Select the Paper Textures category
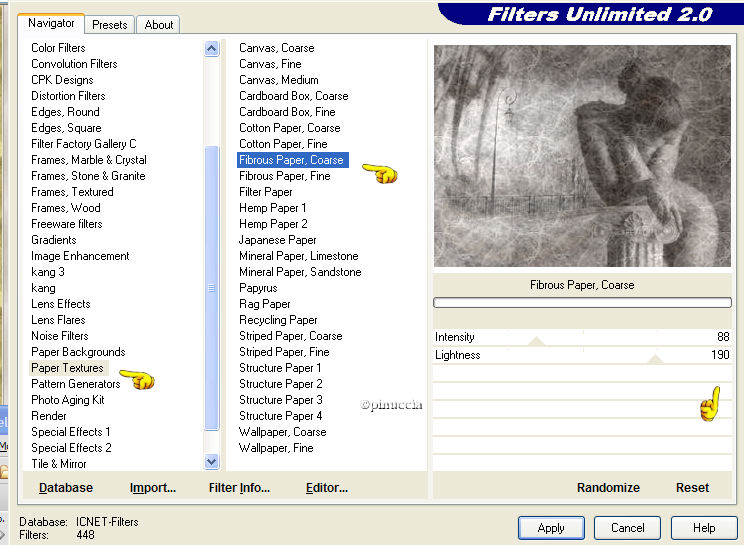 click(x=67, y=368)
